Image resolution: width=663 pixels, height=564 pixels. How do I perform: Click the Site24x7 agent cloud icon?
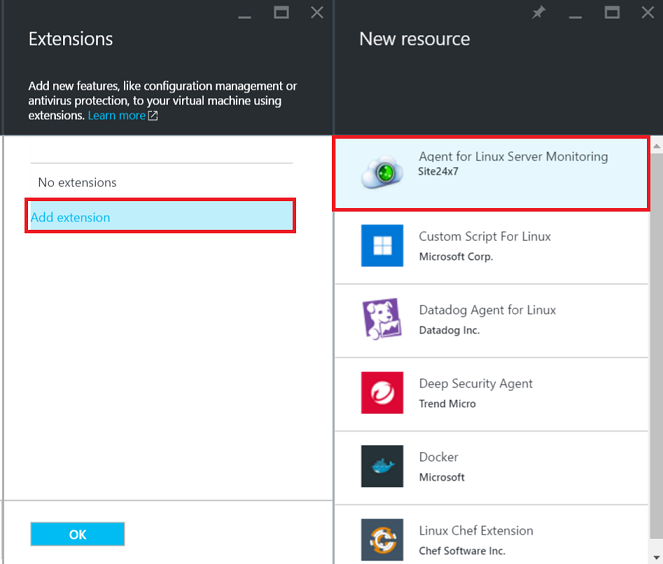(x=382, y=173)
